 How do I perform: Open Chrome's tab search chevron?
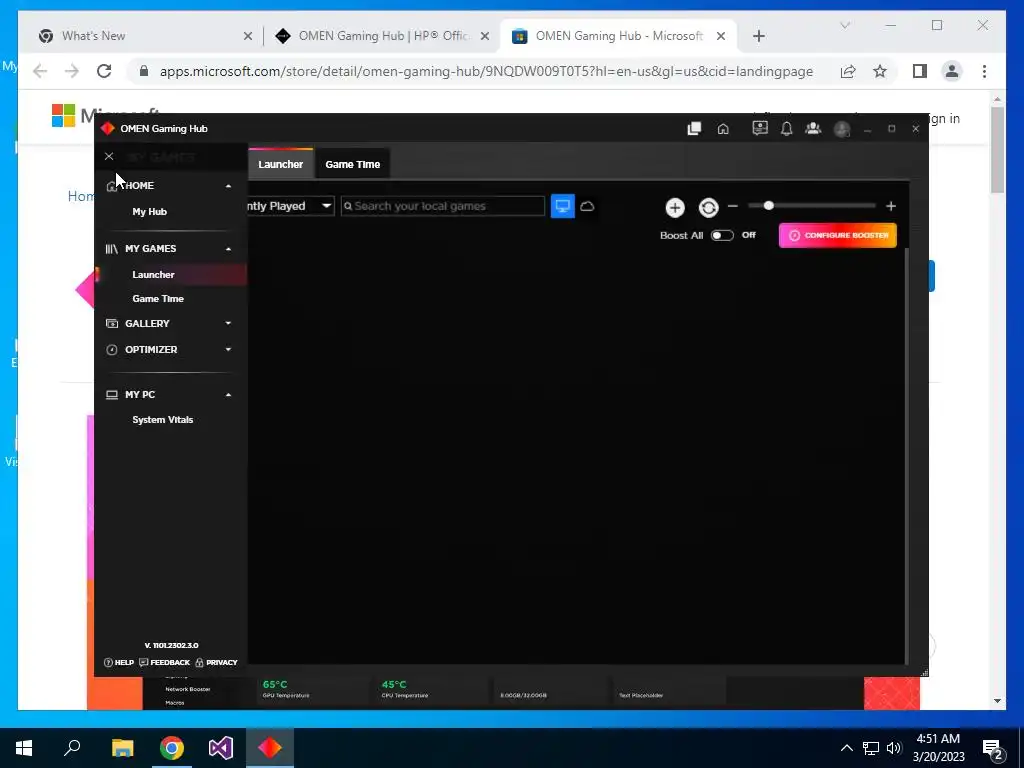(x=845, y=25)
